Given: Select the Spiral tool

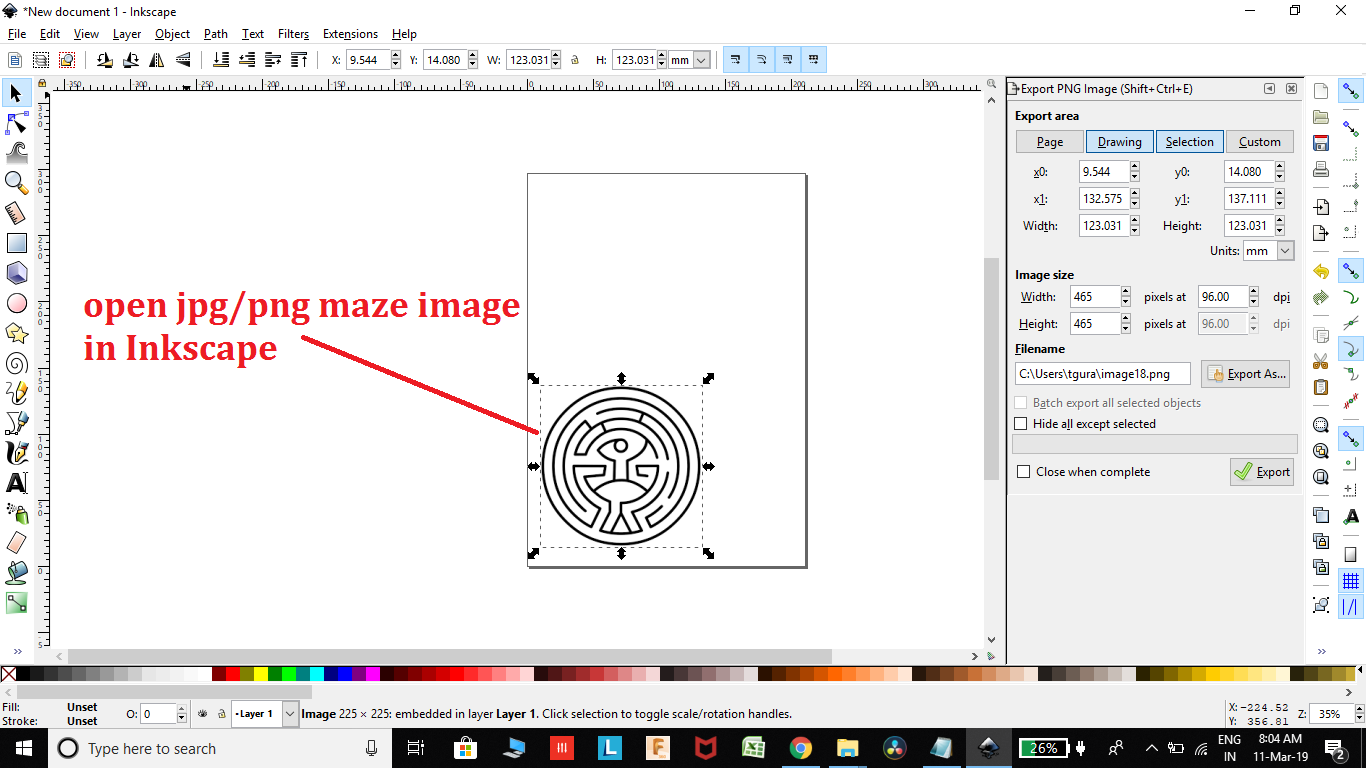Looking at the screenshot, I should pyautogui.click(x=17, y=363).
